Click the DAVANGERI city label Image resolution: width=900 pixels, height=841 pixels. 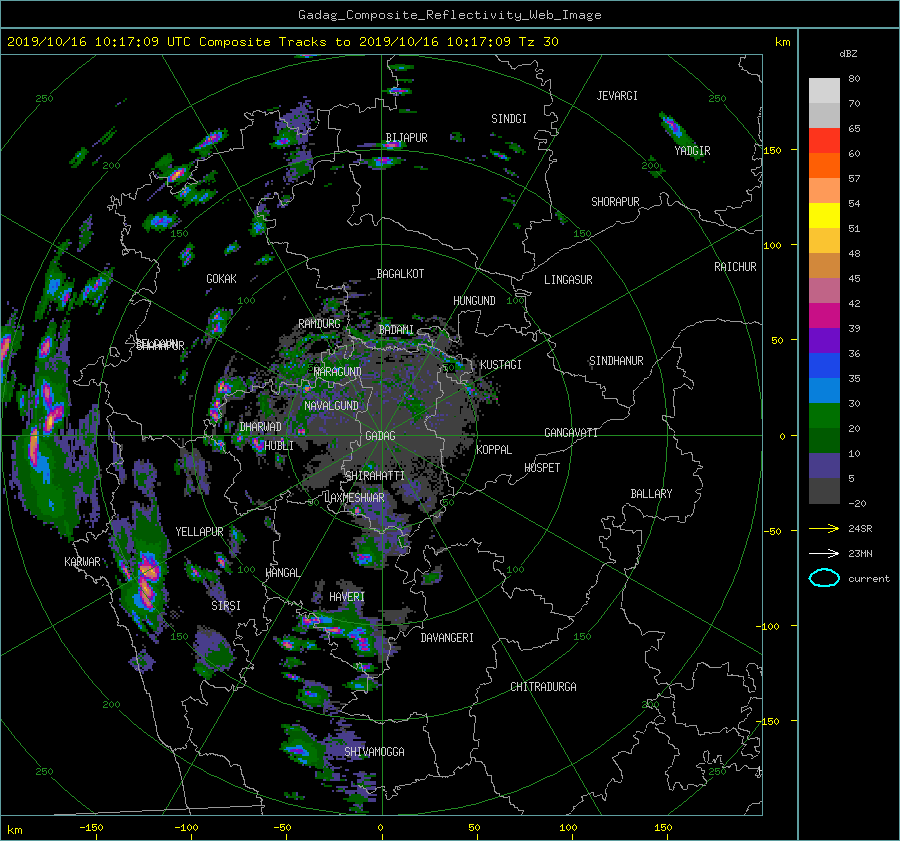[447, 638]
